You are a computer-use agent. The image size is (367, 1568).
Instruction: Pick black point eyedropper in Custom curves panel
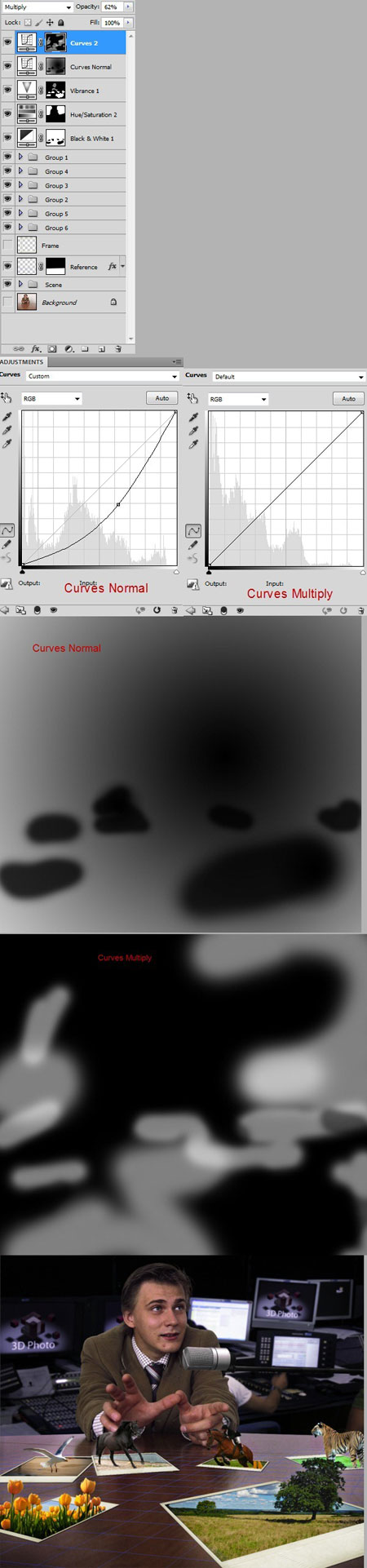(7, 416)
